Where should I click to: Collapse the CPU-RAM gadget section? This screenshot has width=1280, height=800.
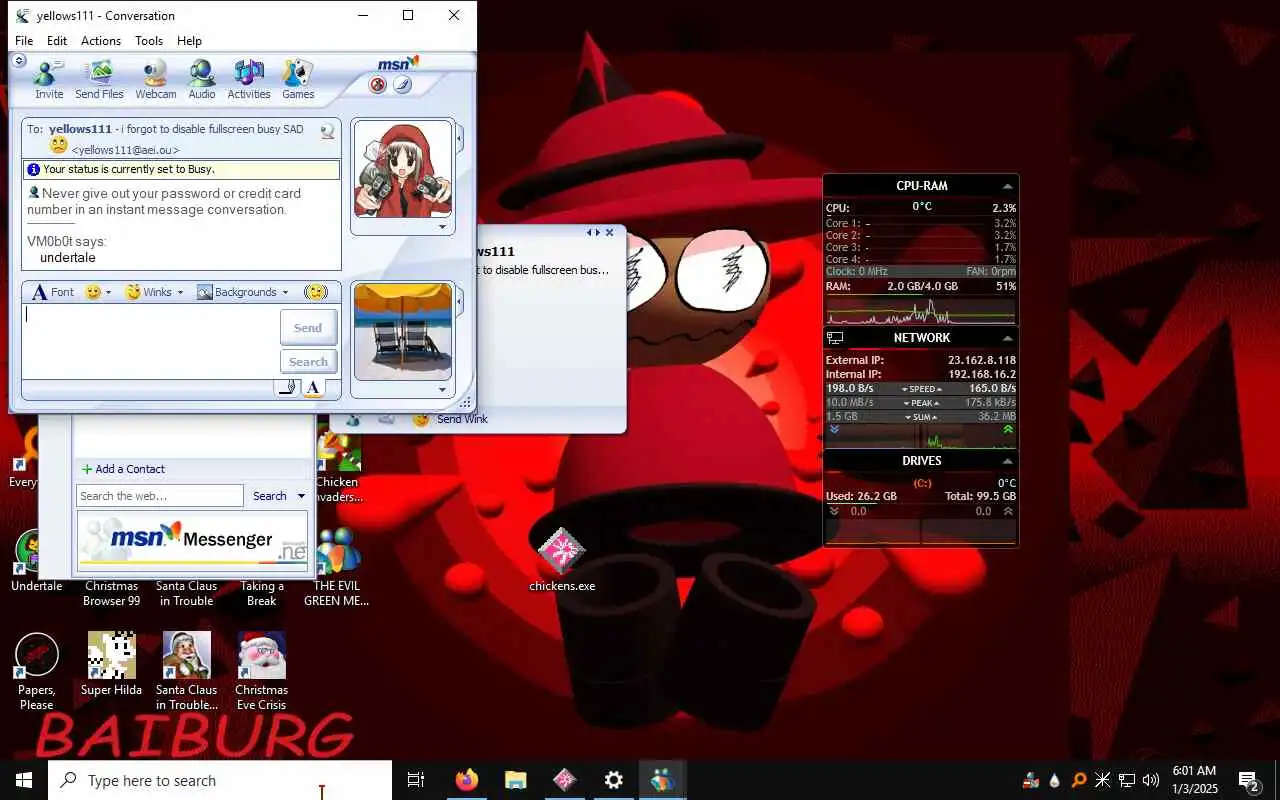pyautogui.click(x=1007, y=186)
